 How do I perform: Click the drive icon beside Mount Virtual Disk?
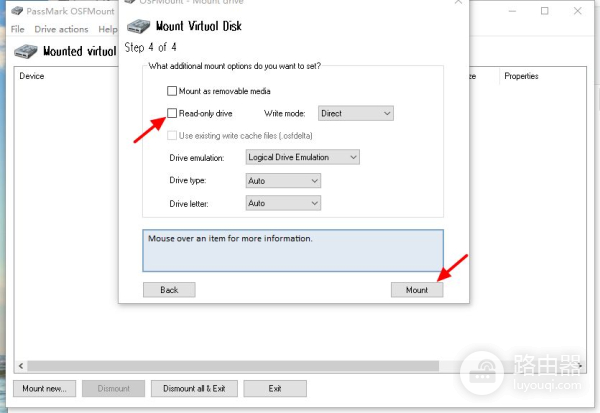(139, 26)
